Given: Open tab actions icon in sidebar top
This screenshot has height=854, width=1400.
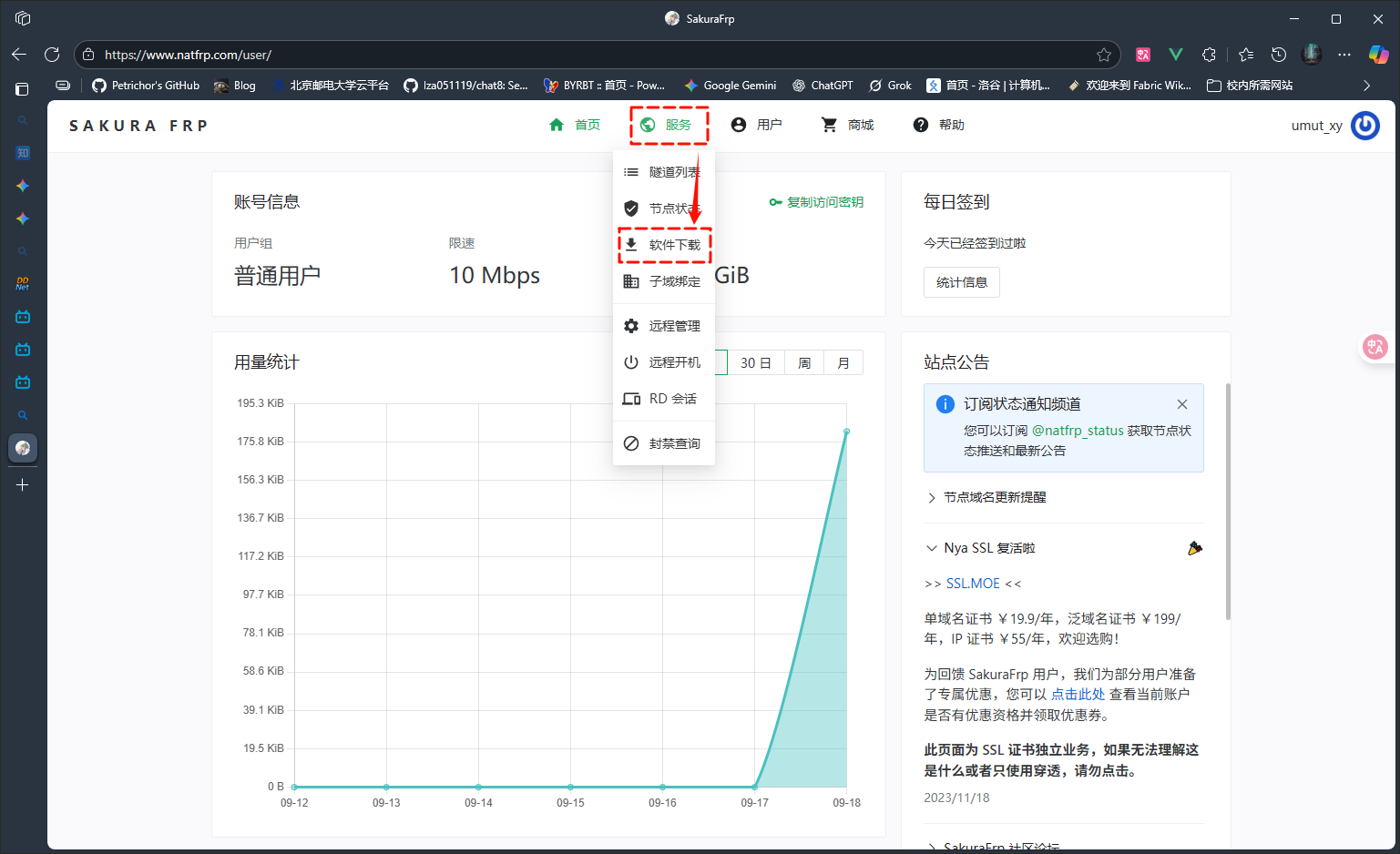Looking at the screenshot, I should [x=22, y=88].
